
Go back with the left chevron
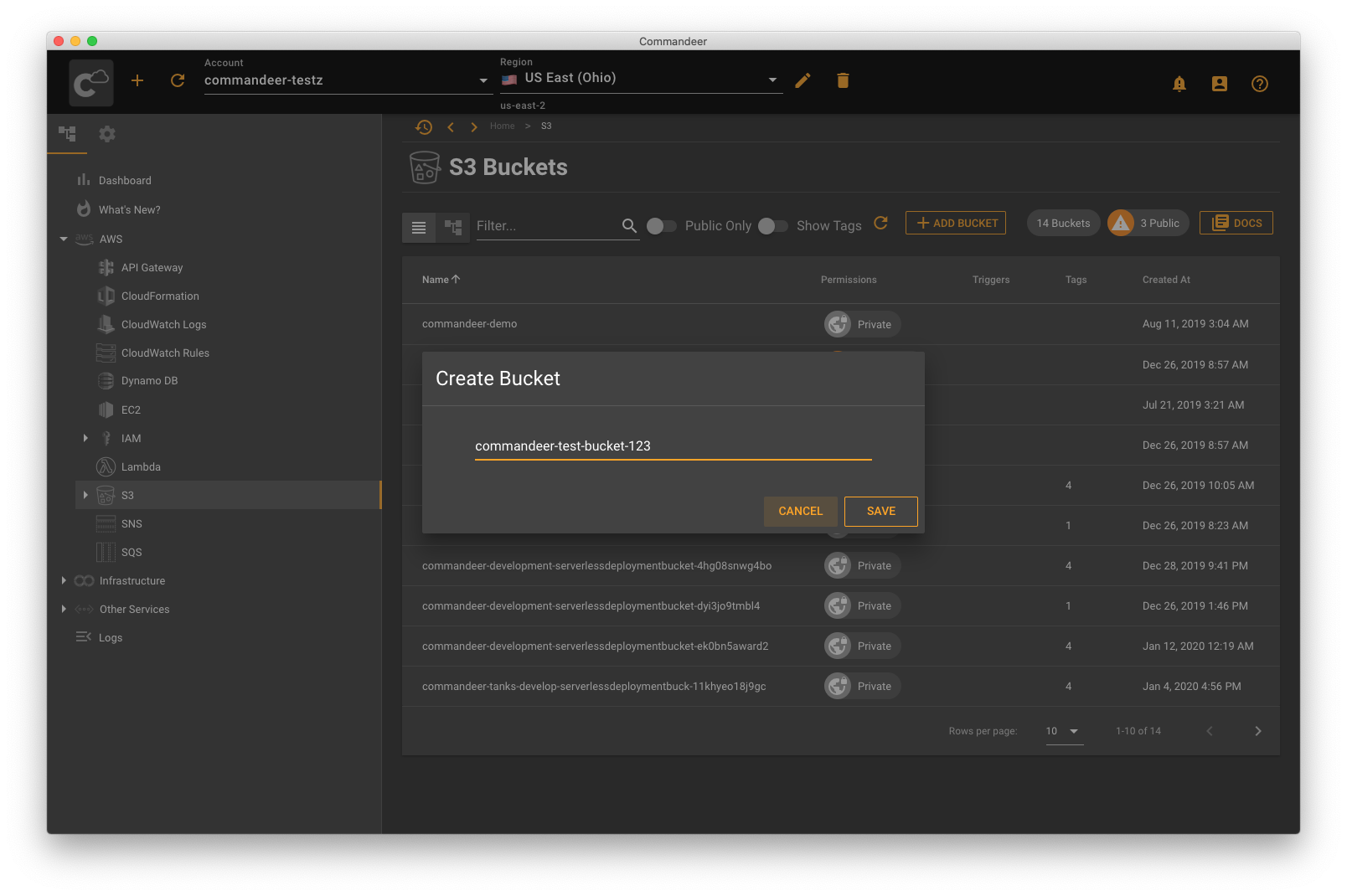coord(451,126)
